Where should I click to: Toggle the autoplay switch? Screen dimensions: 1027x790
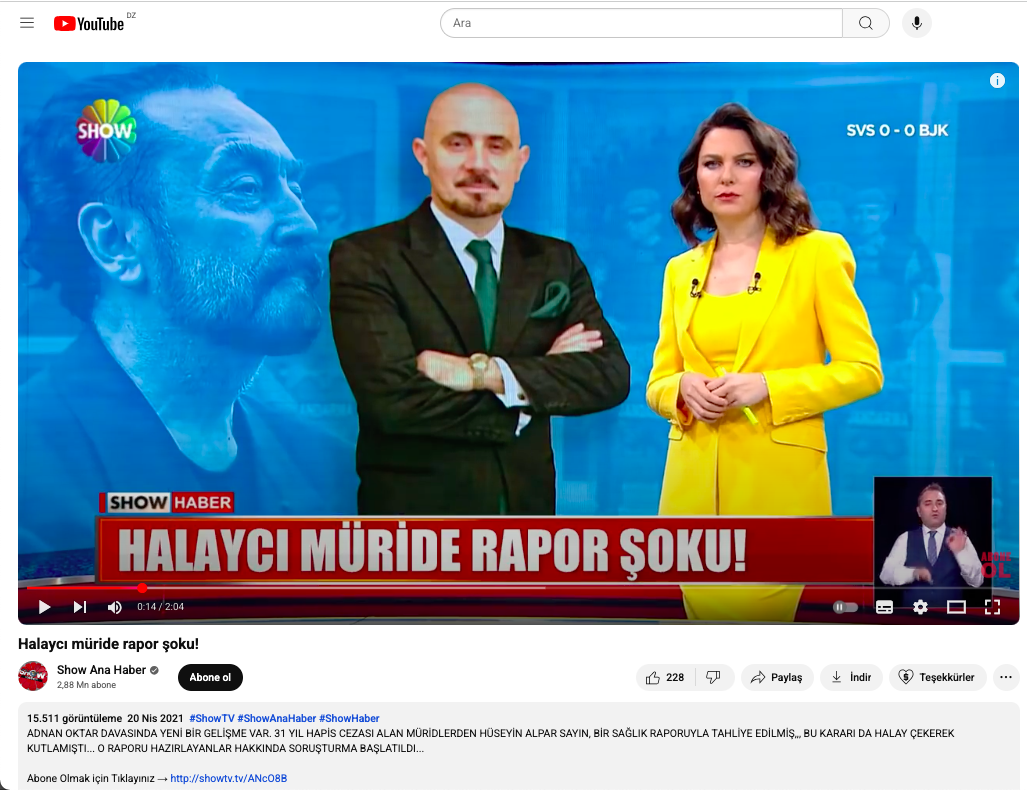845,607
